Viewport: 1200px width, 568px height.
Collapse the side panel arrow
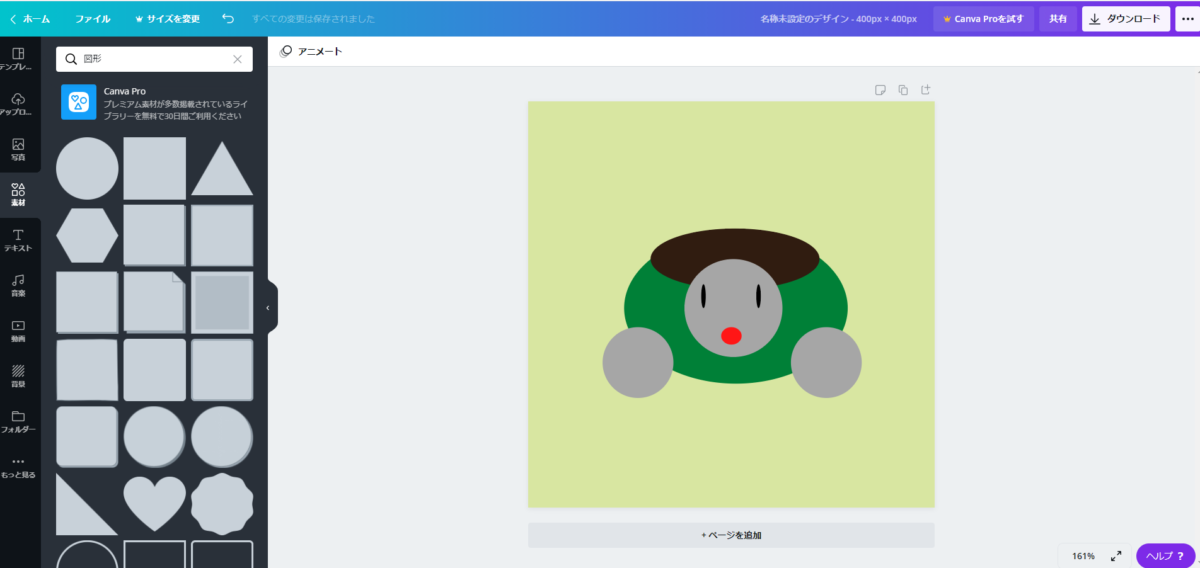(268, 308)
